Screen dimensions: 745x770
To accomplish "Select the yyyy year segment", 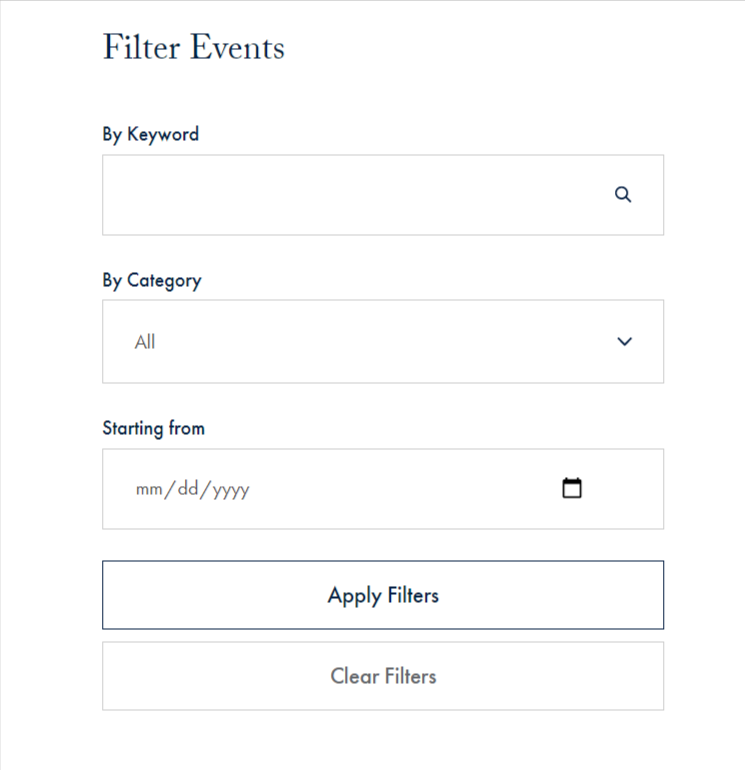I will coord(231,491).
